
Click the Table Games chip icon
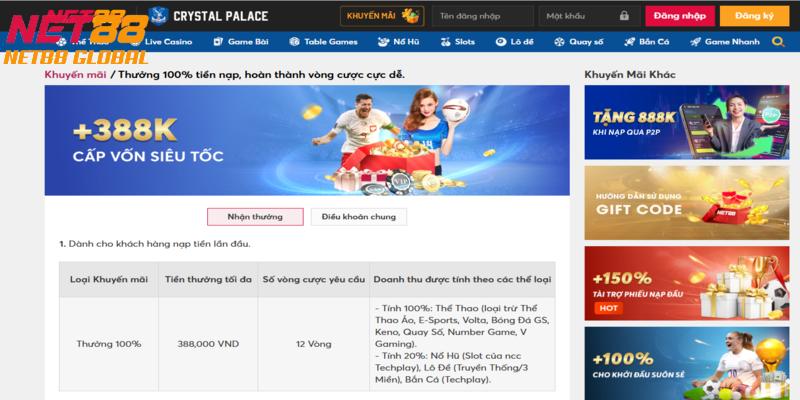[294, 42]
